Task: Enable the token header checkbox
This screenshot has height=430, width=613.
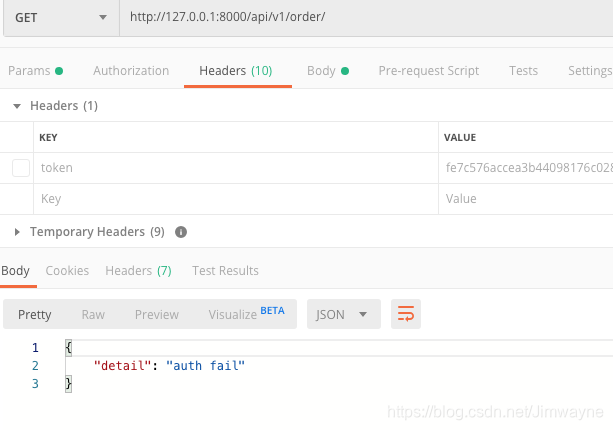Action: click(x=21, y=168)
